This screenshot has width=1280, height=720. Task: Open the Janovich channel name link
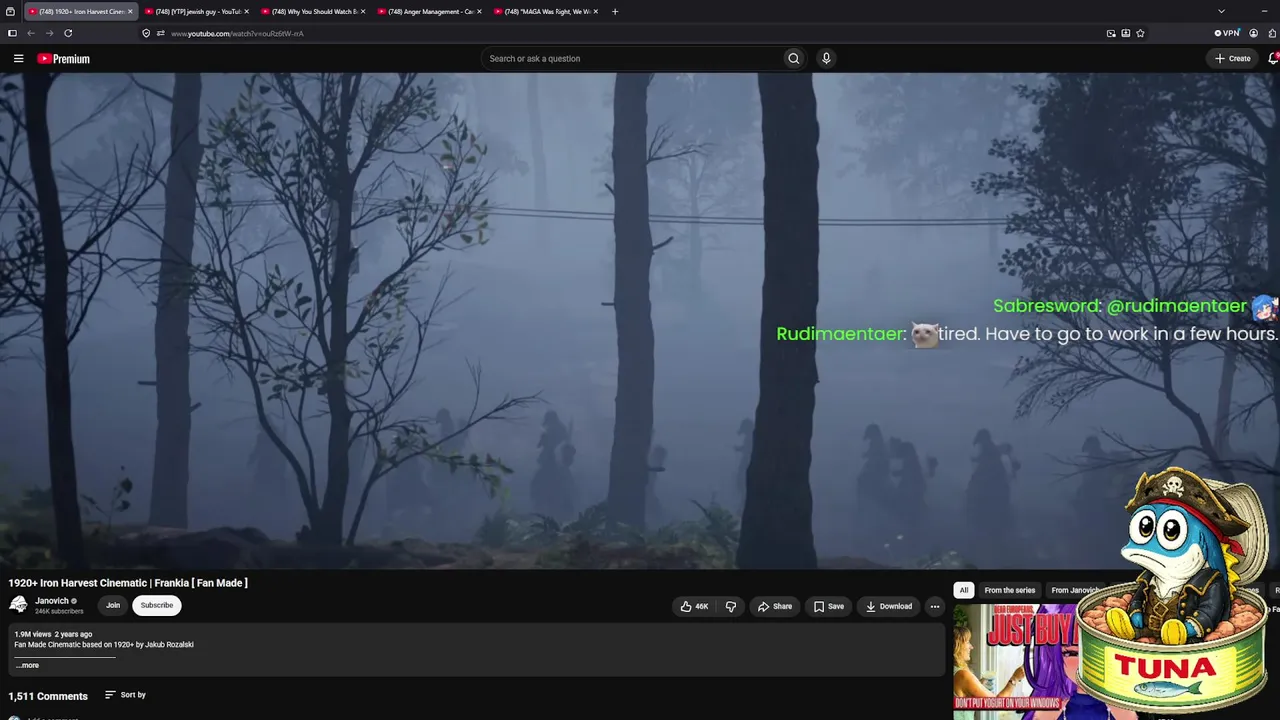click(52, 601)
